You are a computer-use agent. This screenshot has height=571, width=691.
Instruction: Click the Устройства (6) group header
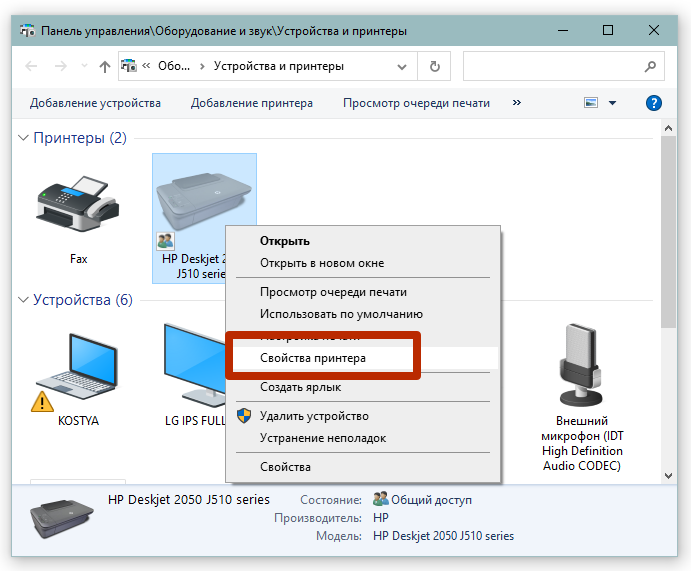[x=83, y=300]
